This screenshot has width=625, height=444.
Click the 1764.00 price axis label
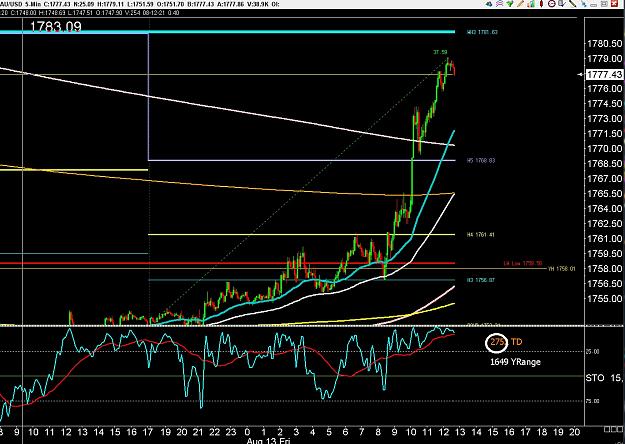pos(604,208)
